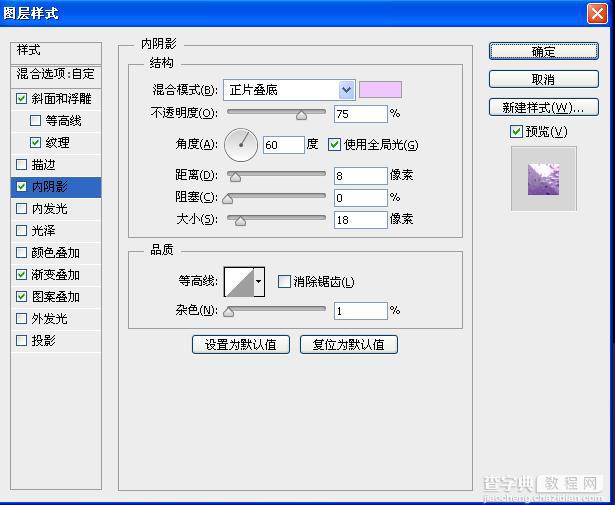Image resolution: width=615 pixels, height=505 pixels.
Task: Click the 阻塞 slider handle
Action: pyautogui.click(x=227, y=199)
